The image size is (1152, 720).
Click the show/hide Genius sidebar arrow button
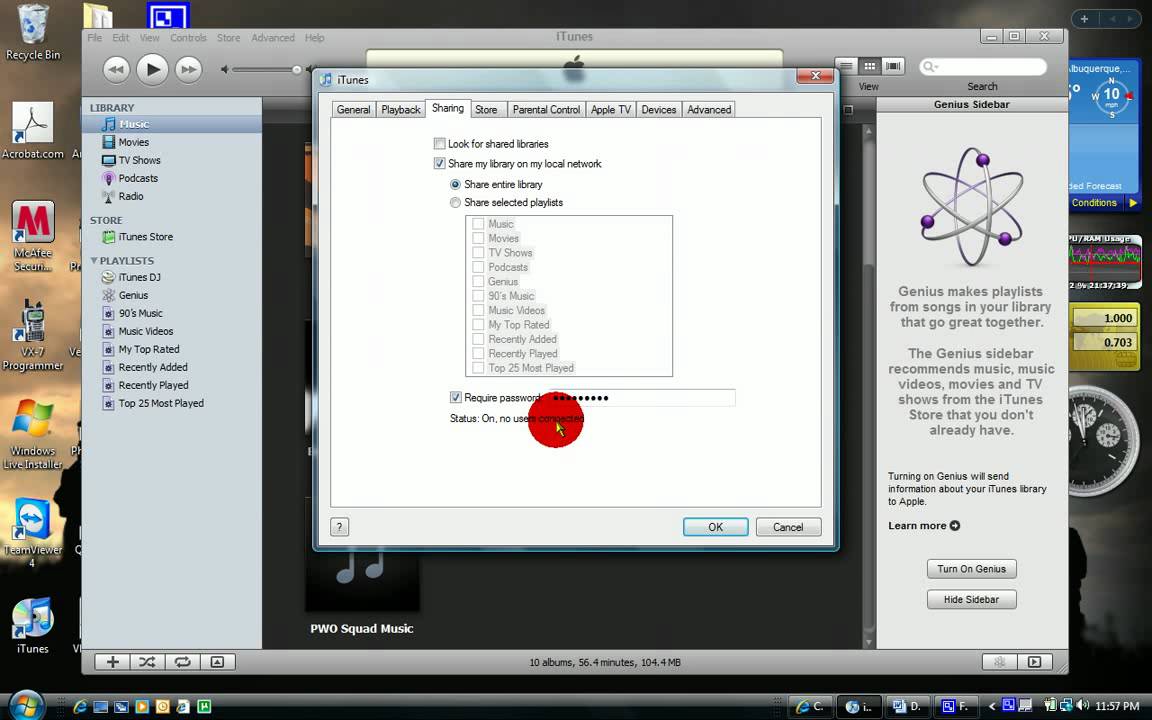tap(1034, 662)
